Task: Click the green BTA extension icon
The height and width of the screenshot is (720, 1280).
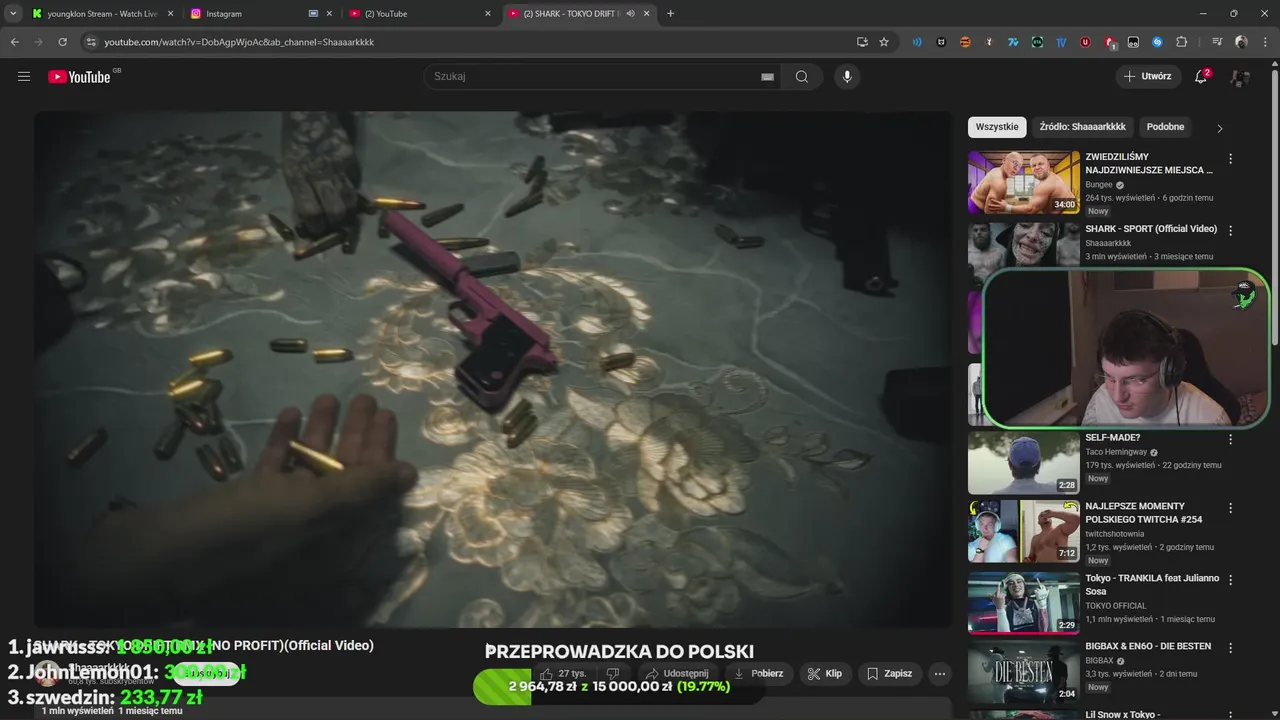Action: 1037,42
